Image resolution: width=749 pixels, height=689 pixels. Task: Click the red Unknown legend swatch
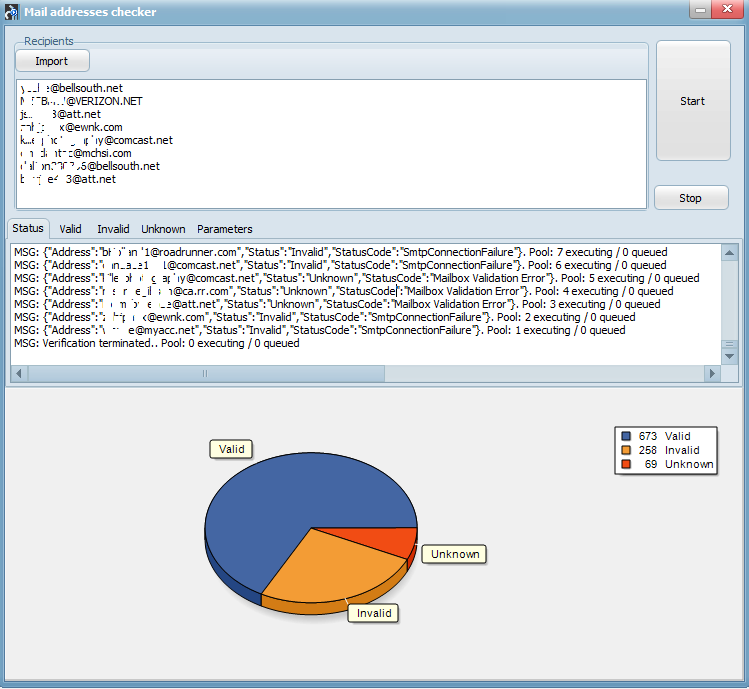[x=626, y=464]
